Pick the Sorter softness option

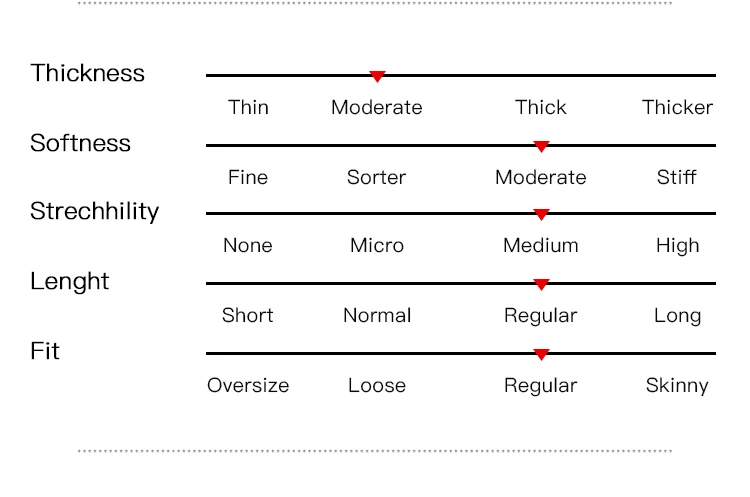376,177
